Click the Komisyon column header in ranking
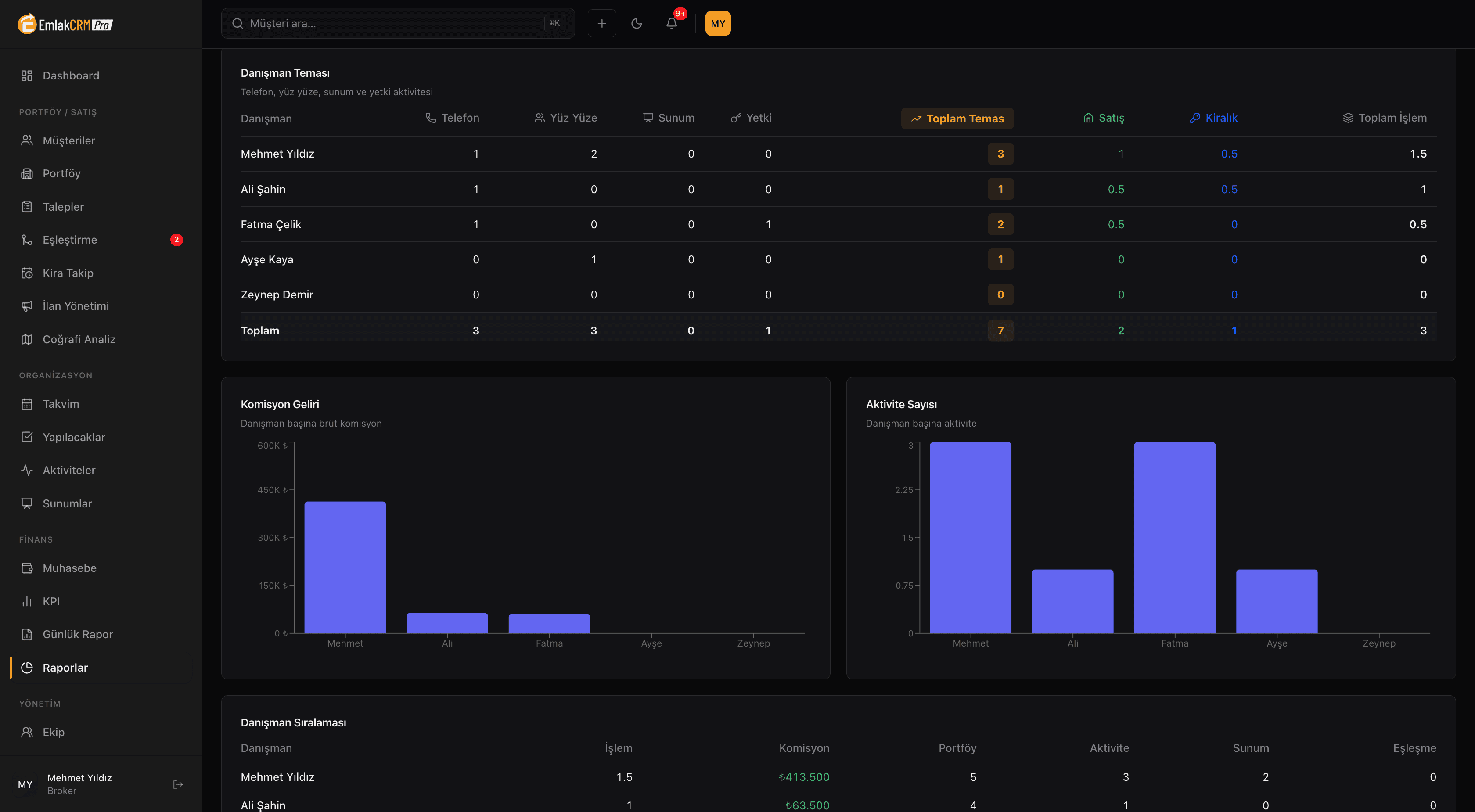The height and width of the screenshot is (812, 1475). 804,748
